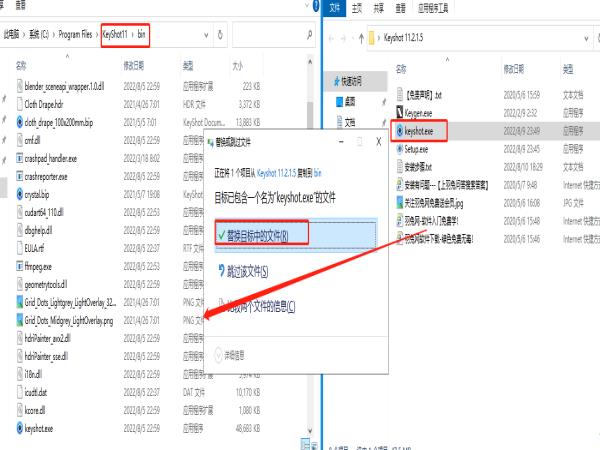Open the 应用程序工具 tab

(433, 8)
